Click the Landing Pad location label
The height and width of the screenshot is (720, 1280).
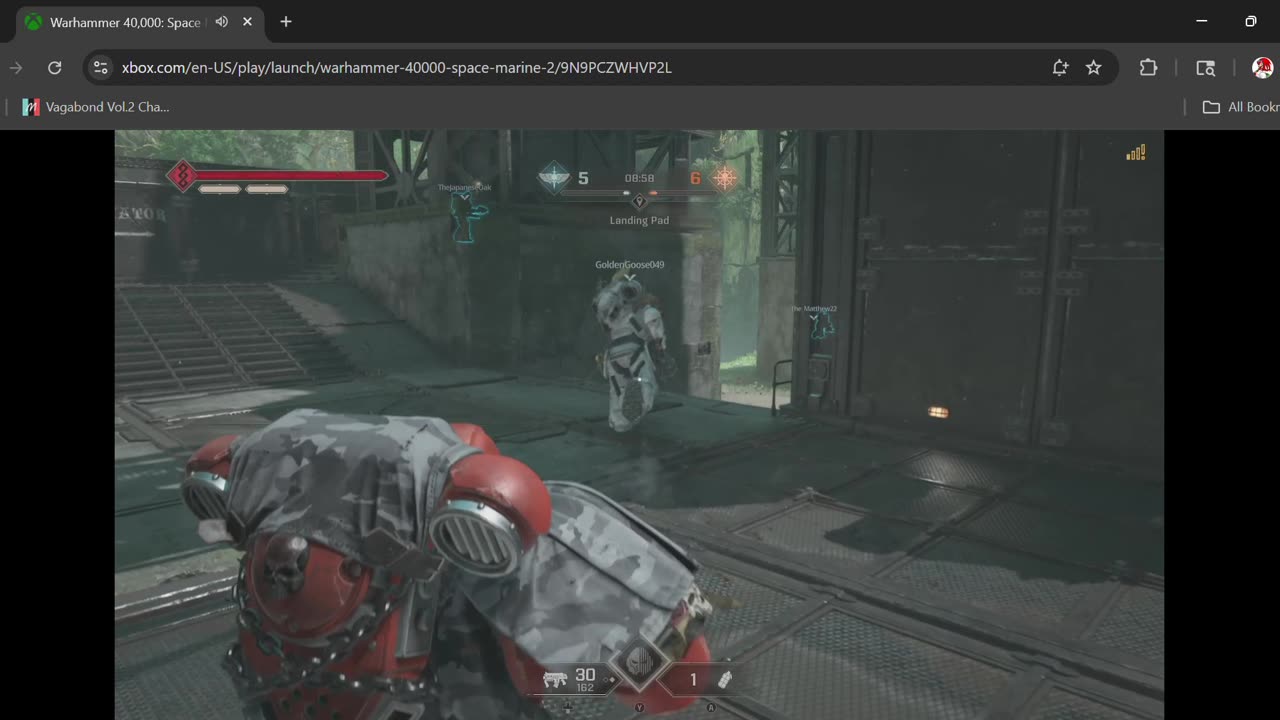tap(639, 220)
